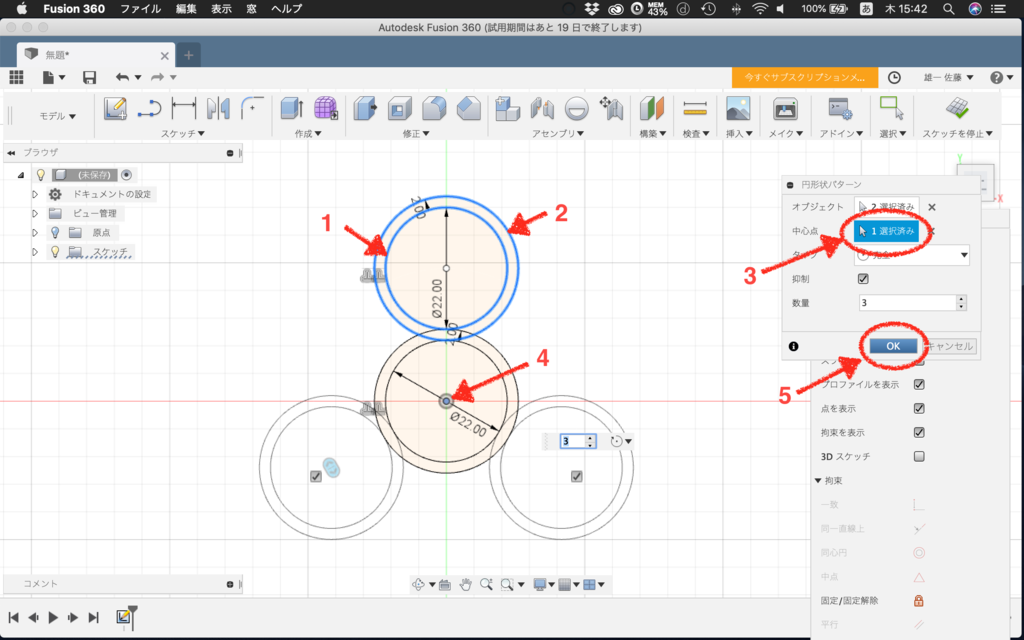Open the 編集 menu

[x=186, y=8]
